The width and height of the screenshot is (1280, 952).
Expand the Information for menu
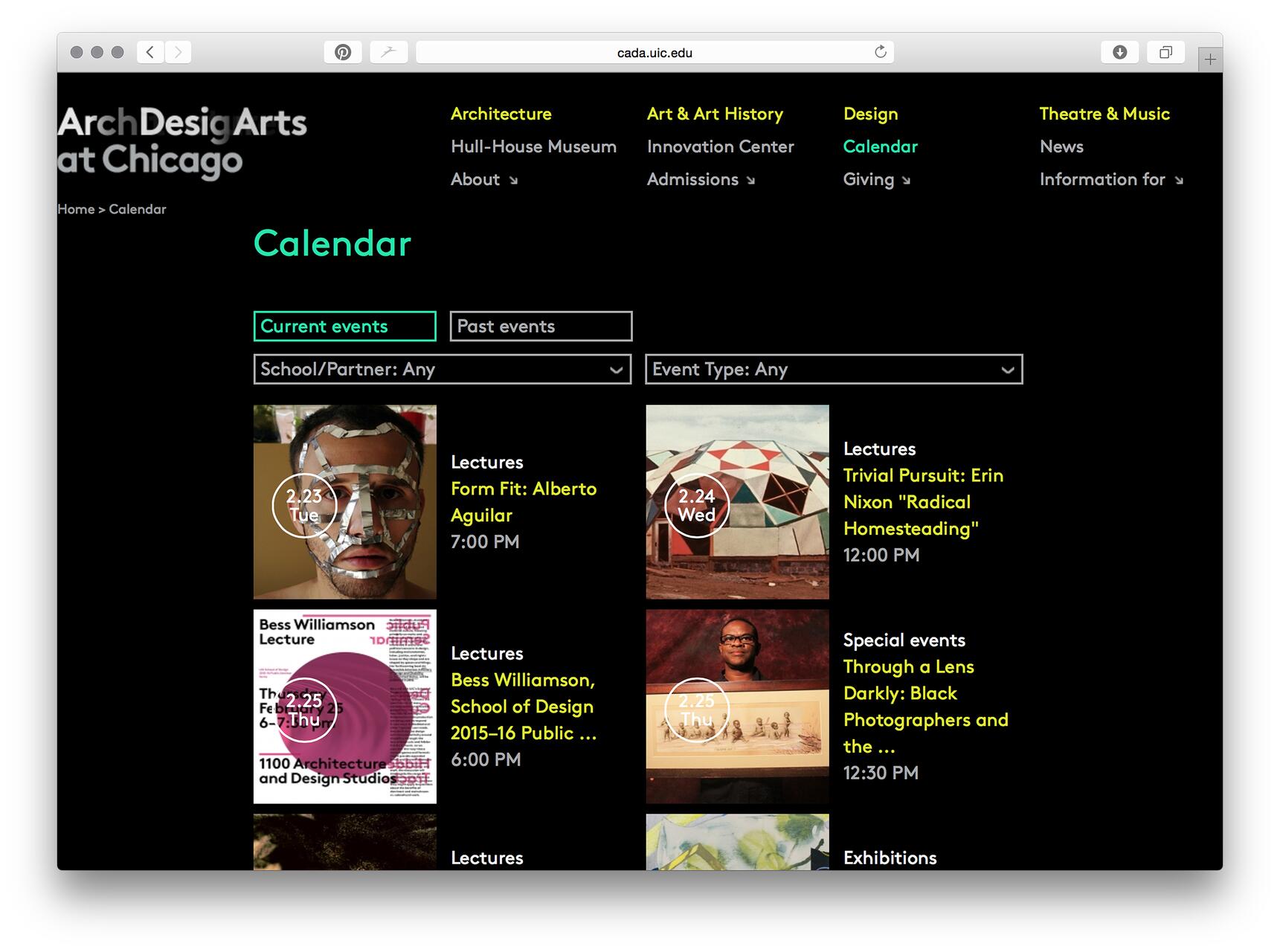(x=1111, y=179)
